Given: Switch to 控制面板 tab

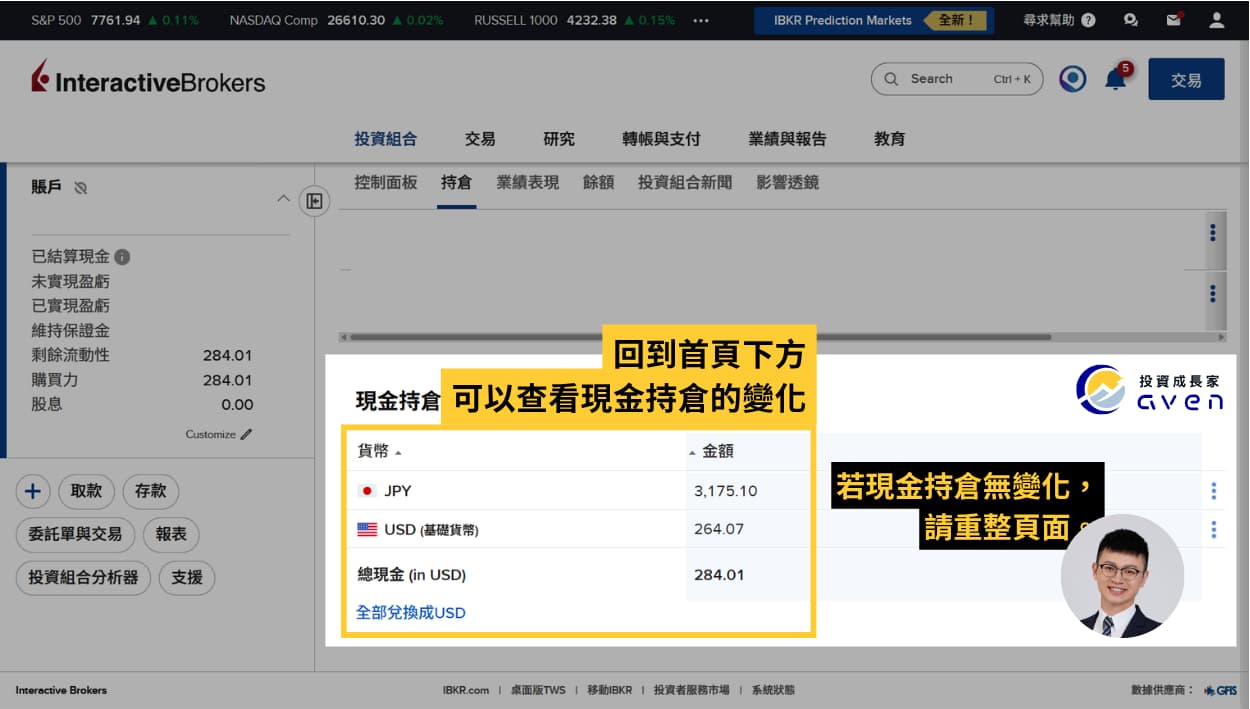Looking at the screenshot, I should tap(386, 182).
